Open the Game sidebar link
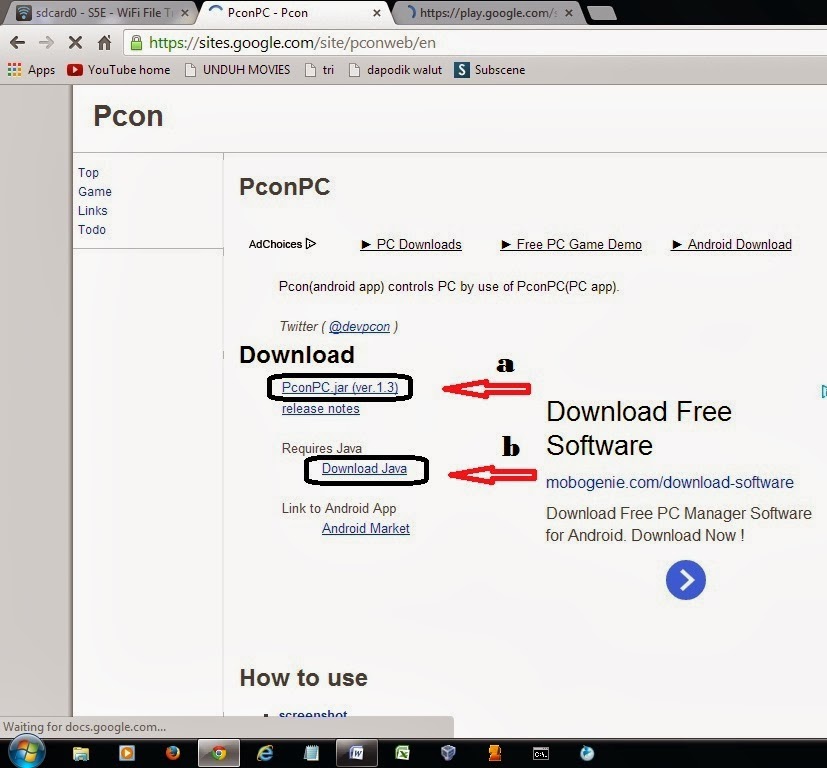The image size is (827, 768). pyautogui.click(x=94, y=191)
